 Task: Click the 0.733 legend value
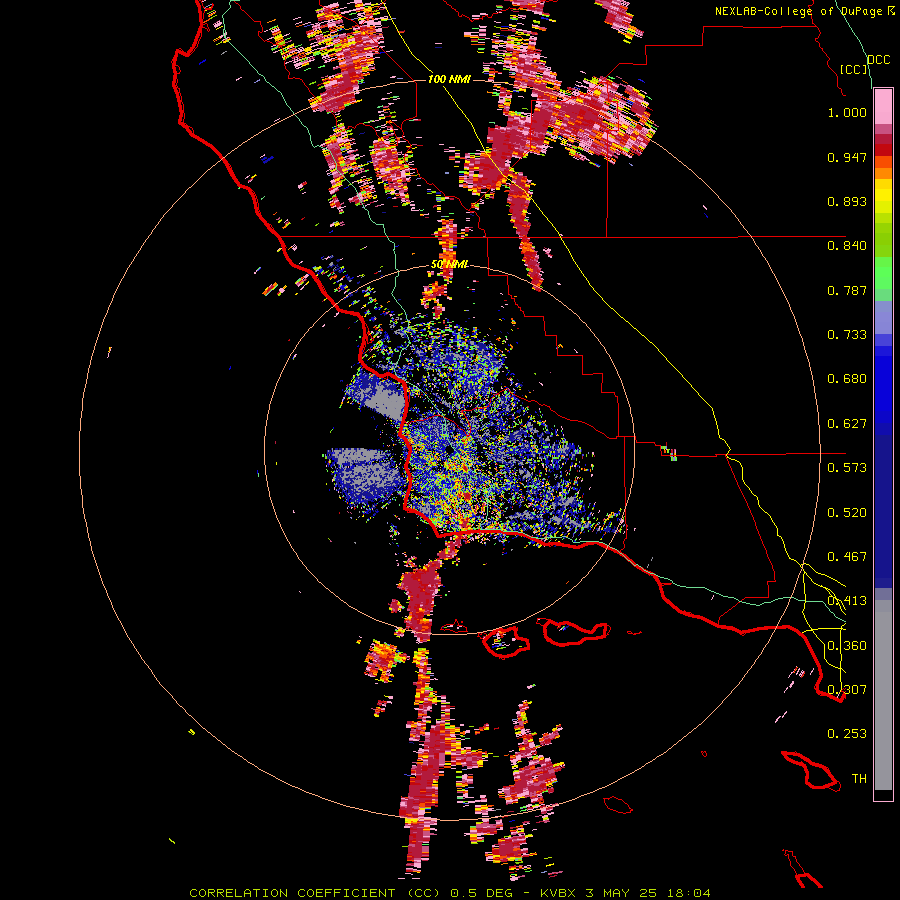pos(847,335)
